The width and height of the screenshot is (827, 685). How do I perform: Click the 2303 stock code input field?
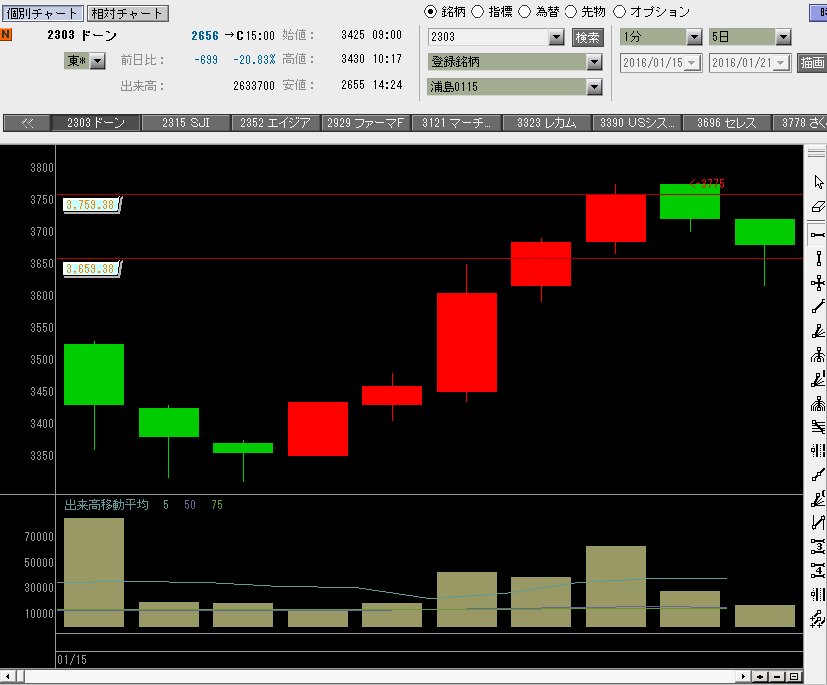click(x=488, y=37)
